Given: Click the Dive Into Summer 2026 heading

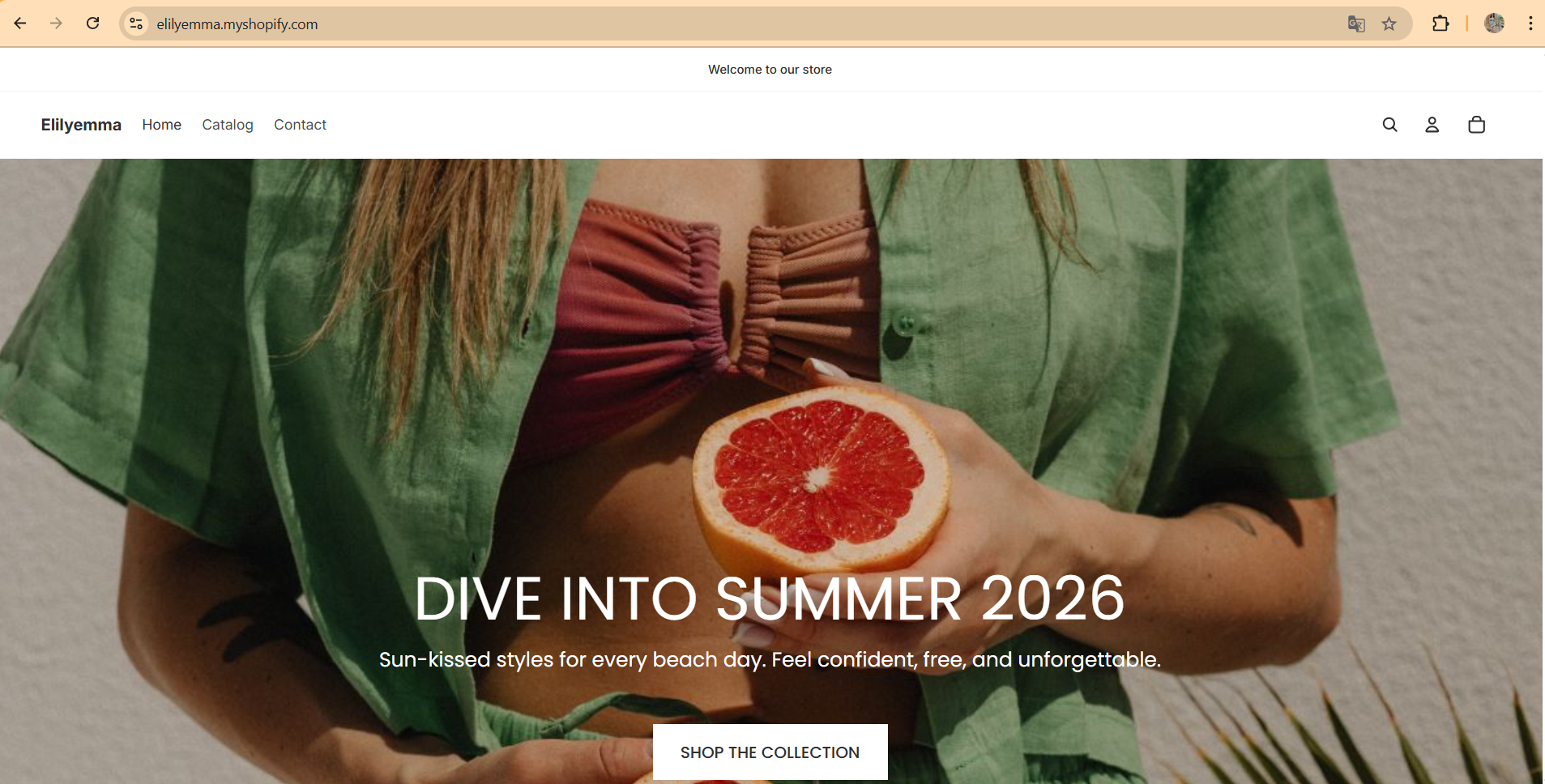Looking at the screenshot, I should [x=770, y=599].
